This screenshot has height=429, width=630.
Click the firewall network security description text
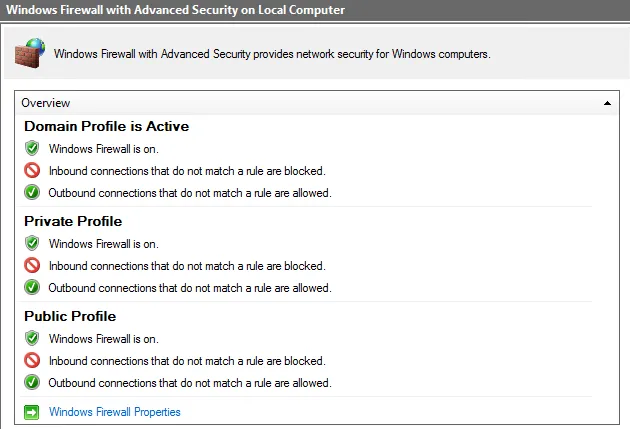[x=272, y=54]
